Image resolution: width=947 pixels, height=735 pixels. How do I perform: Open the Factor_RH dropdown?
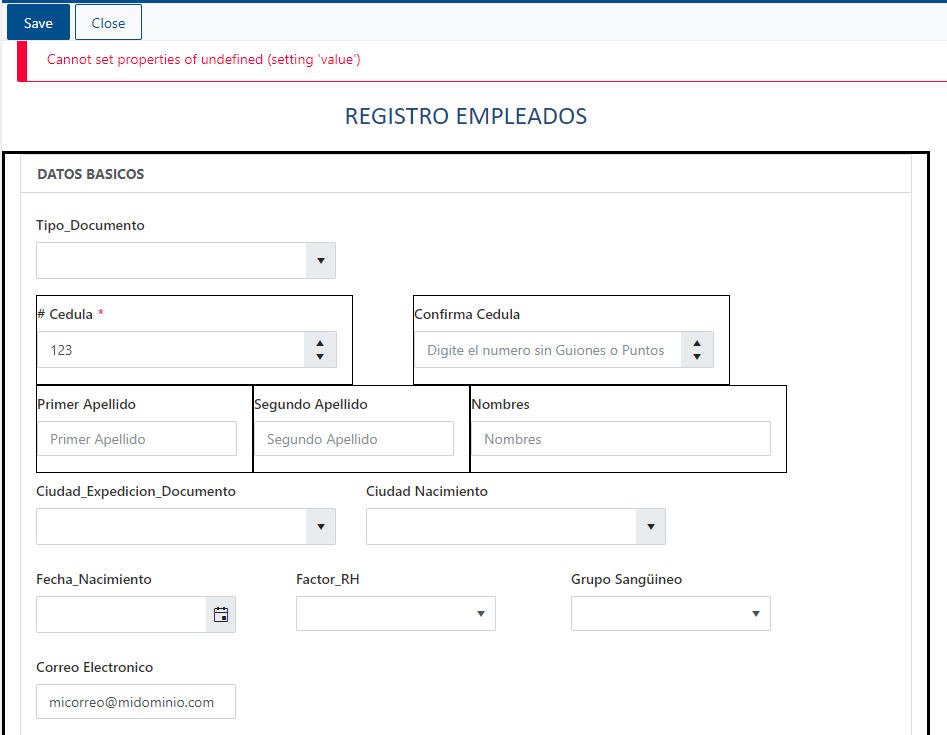coord(396,614)
